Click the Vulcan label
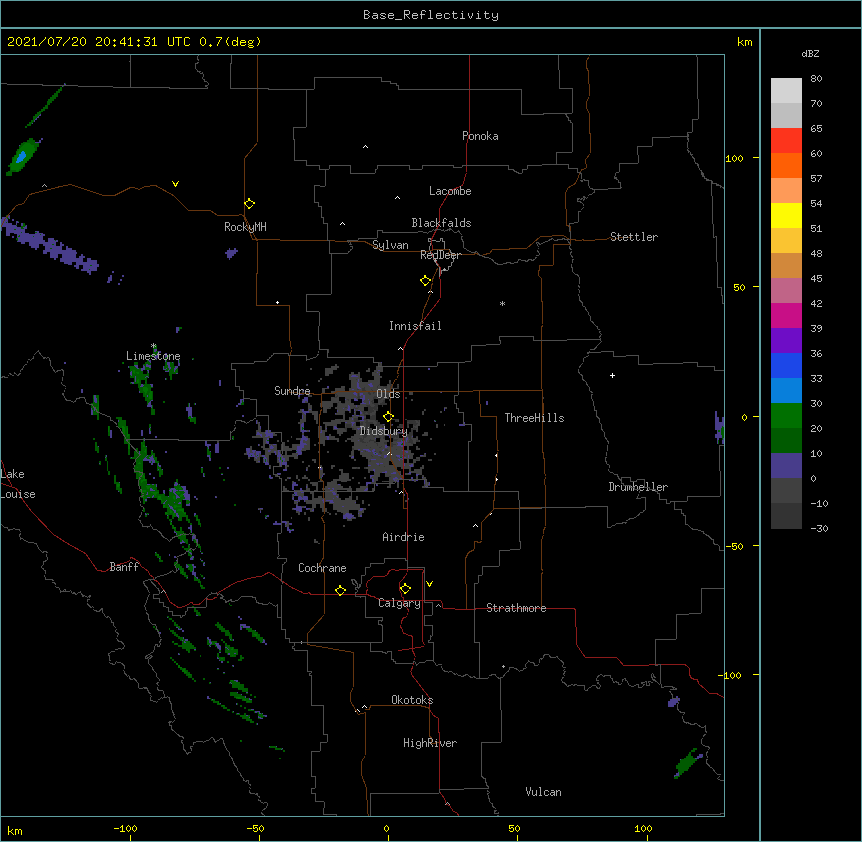The height and width of the screenshot is (842, 862). coord(543,792)
